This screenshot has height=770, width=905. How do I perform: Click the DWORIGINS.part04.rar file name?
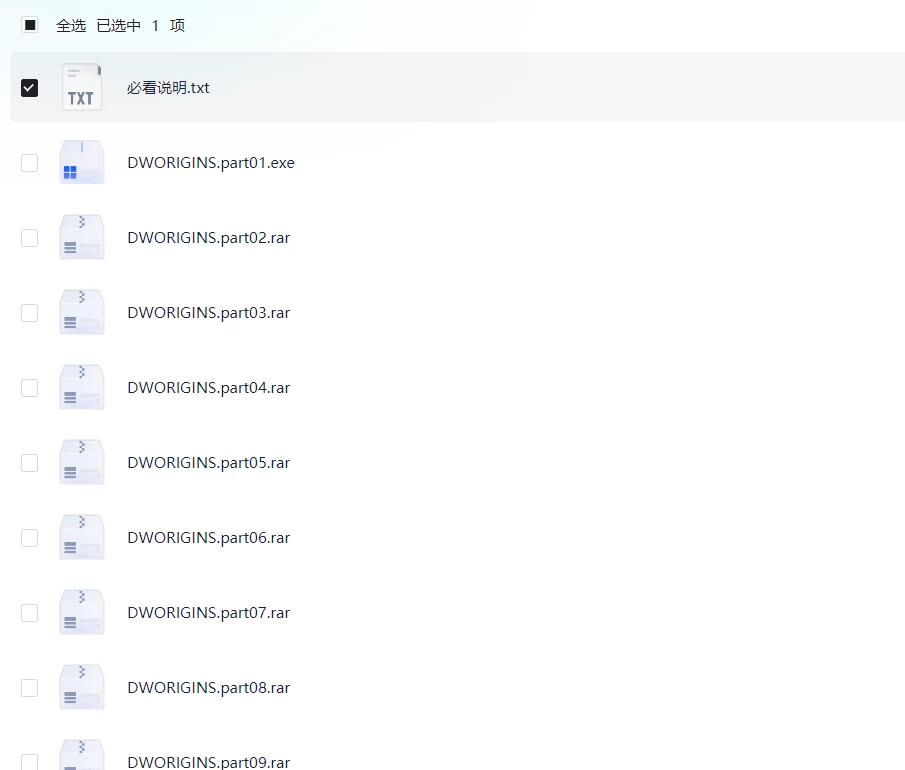click(x=209, y=388)
